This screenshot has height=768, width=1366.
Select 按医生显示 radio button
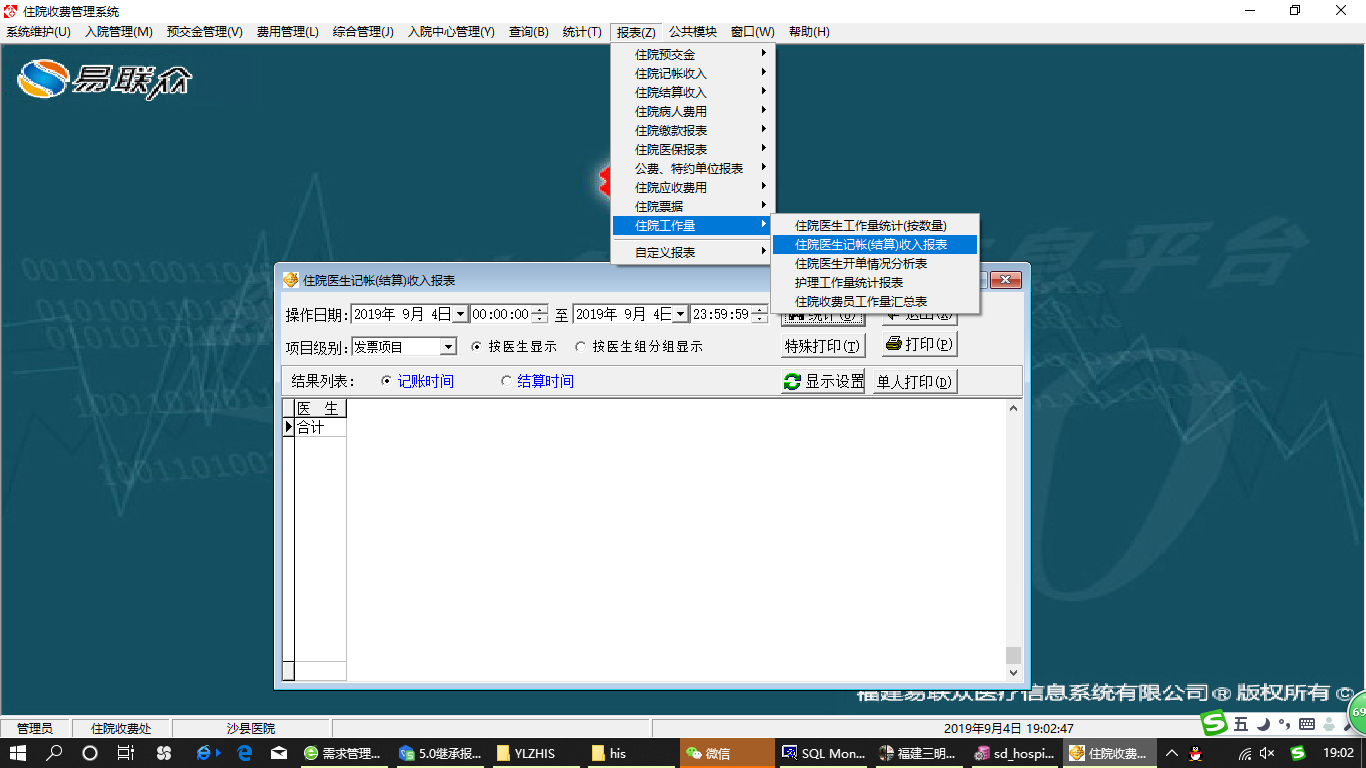(x=514, y=347)
